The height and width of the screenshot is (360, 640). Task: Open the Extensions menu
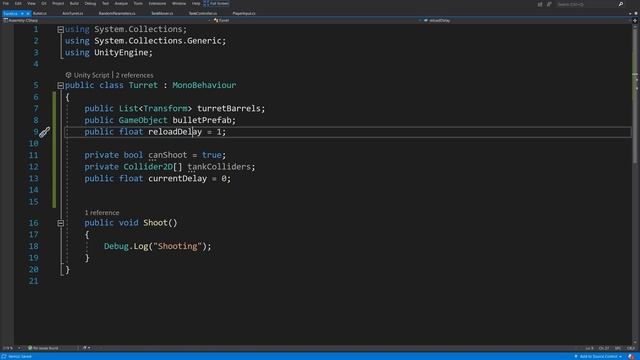tap(157, 3)
